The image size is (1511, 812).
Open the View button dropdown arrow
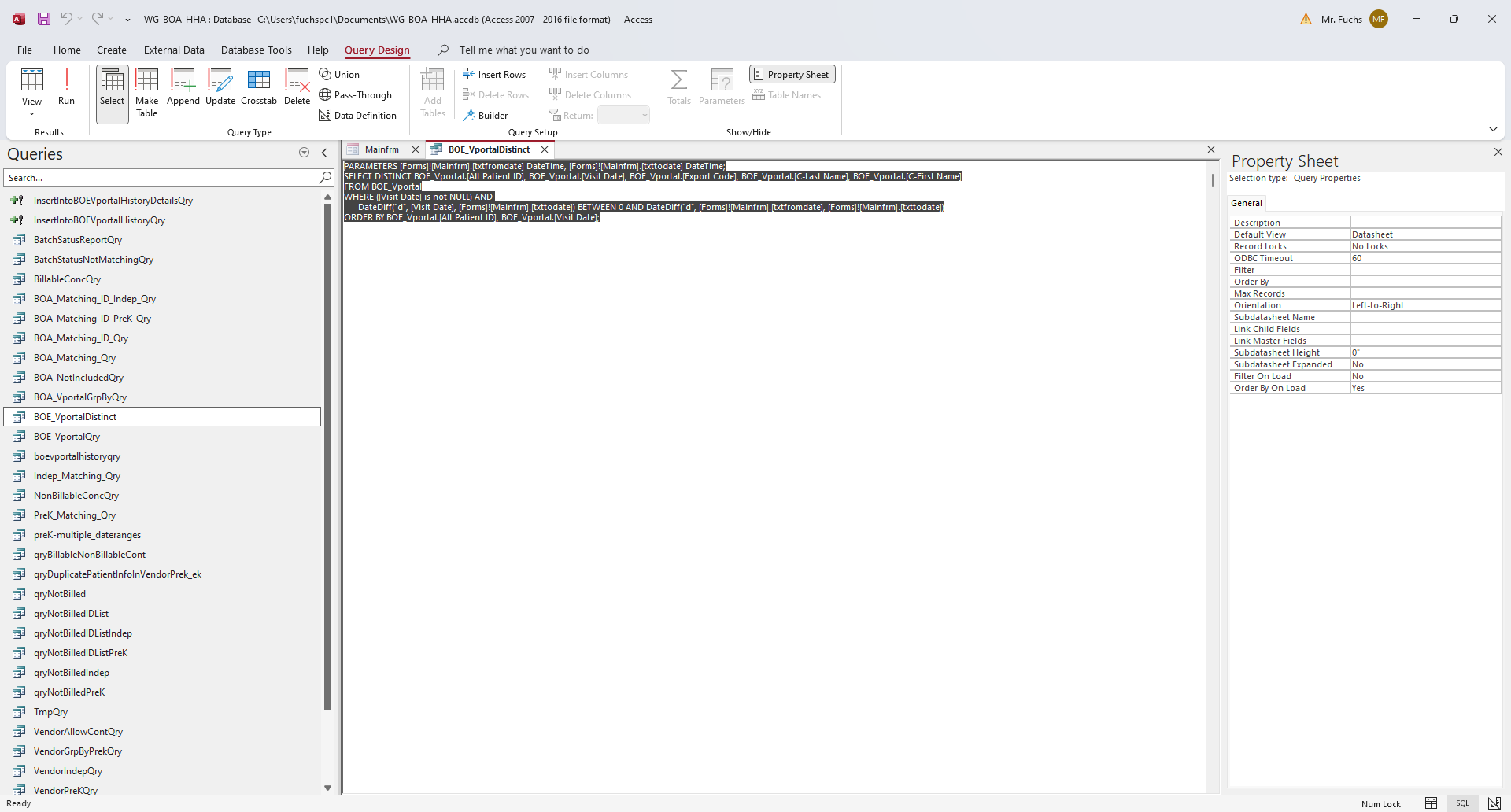[x=32, y=114]
